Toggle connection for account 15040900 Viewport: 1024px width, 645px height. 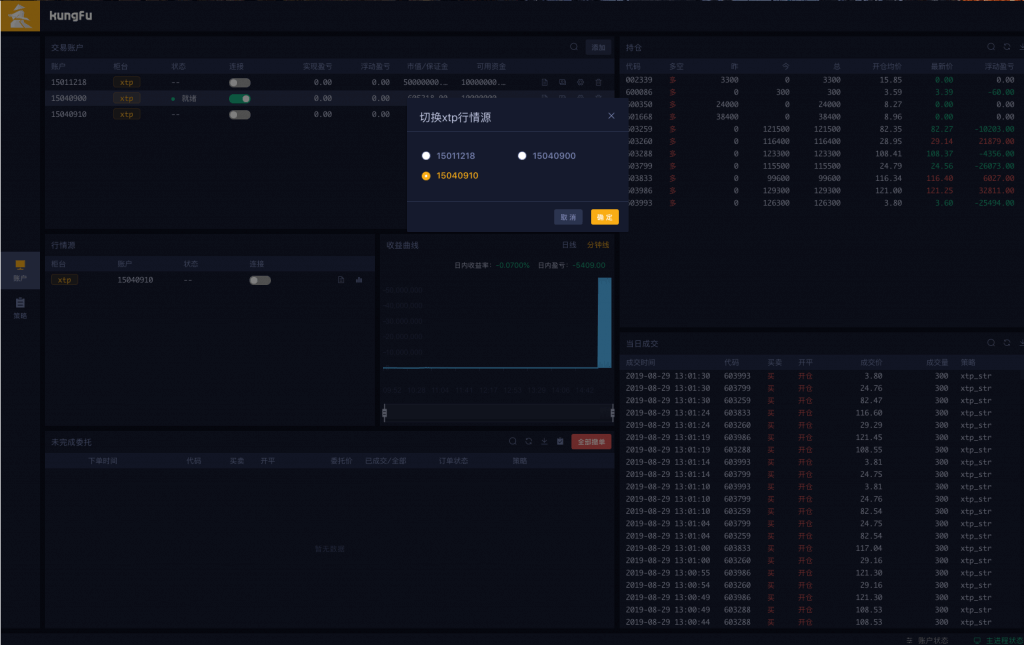[x=240, y=99]
